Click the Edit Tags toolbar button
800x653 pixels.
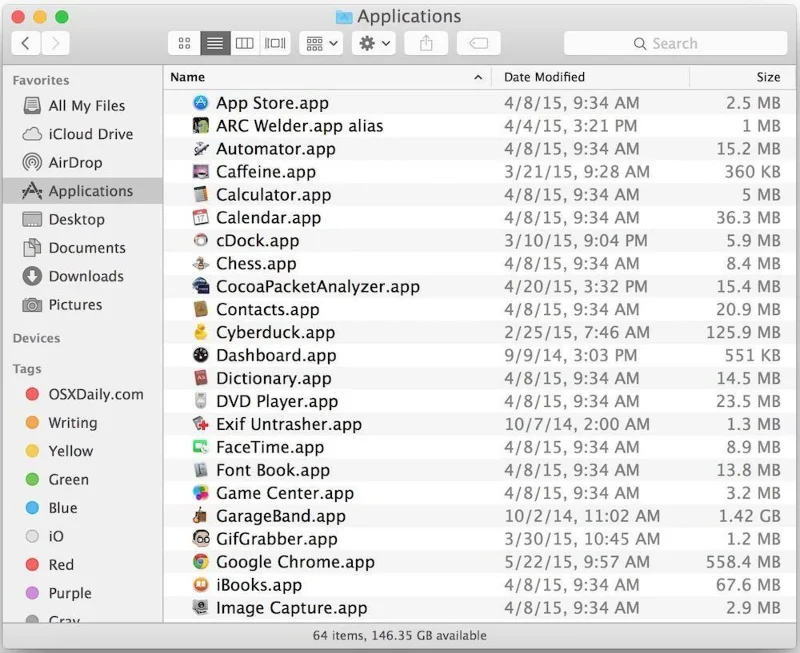478,43
